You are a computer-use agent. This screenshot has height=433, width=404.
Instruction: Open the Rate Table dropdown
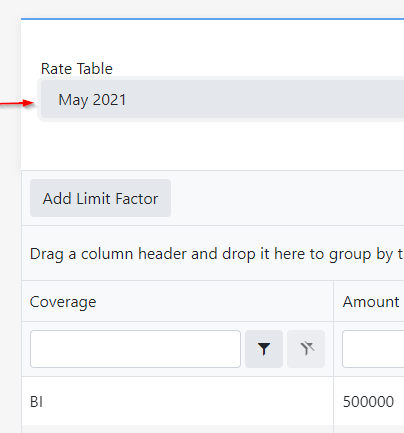[222, 99]
